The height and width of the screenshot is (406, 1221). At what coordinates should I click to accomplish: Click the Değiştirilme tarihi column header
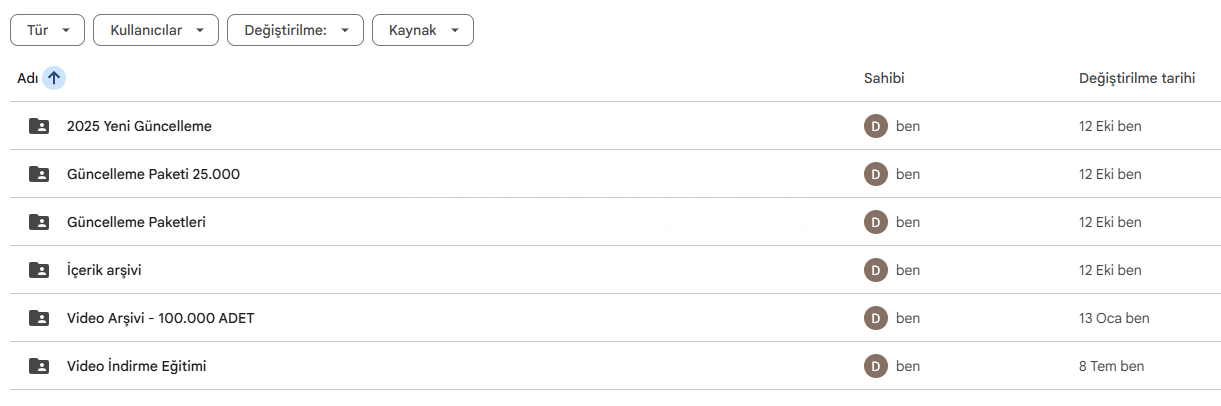(x=1137, y=78)
